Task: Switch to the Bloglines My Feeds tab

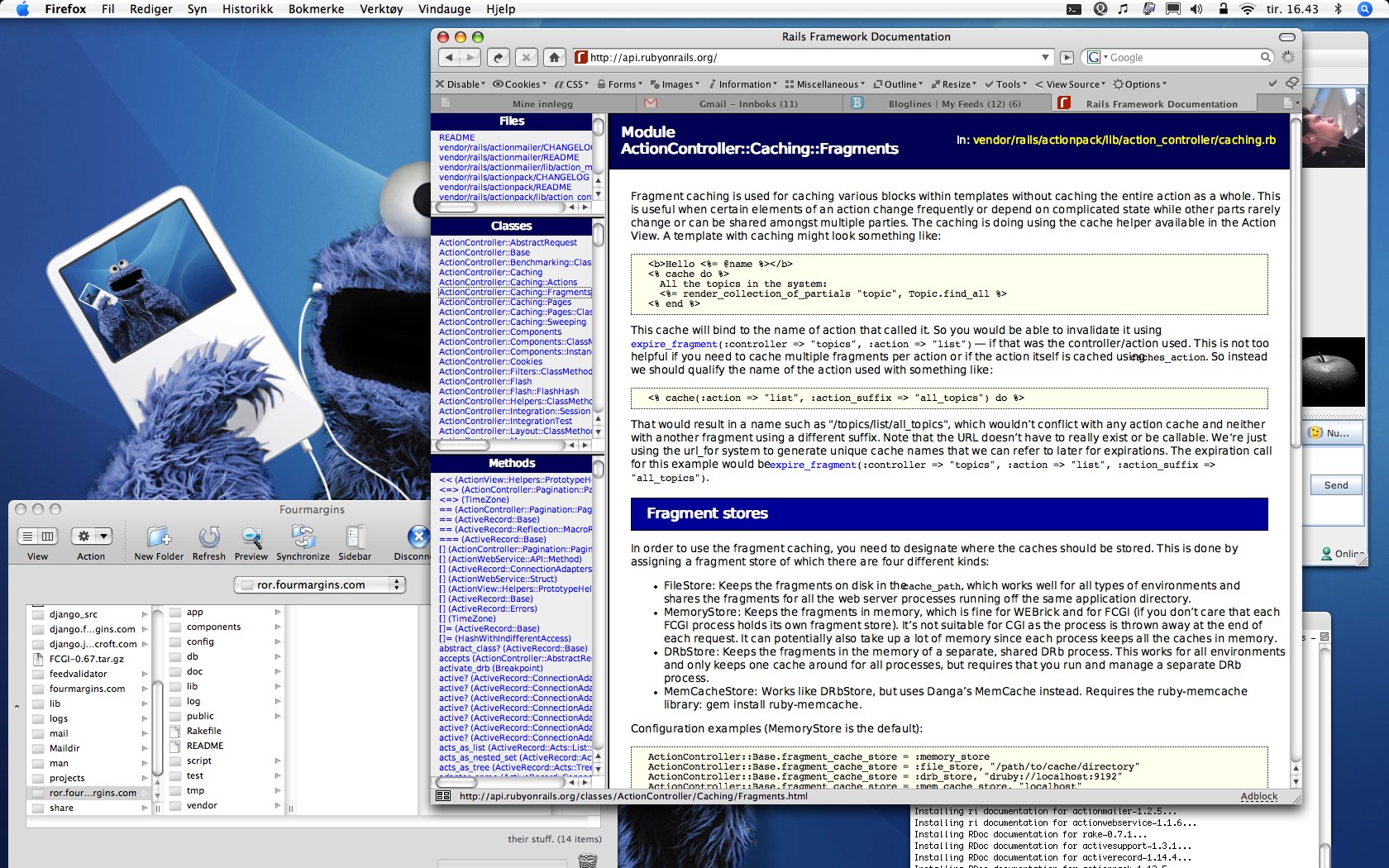Action: [x=946, y=103]
